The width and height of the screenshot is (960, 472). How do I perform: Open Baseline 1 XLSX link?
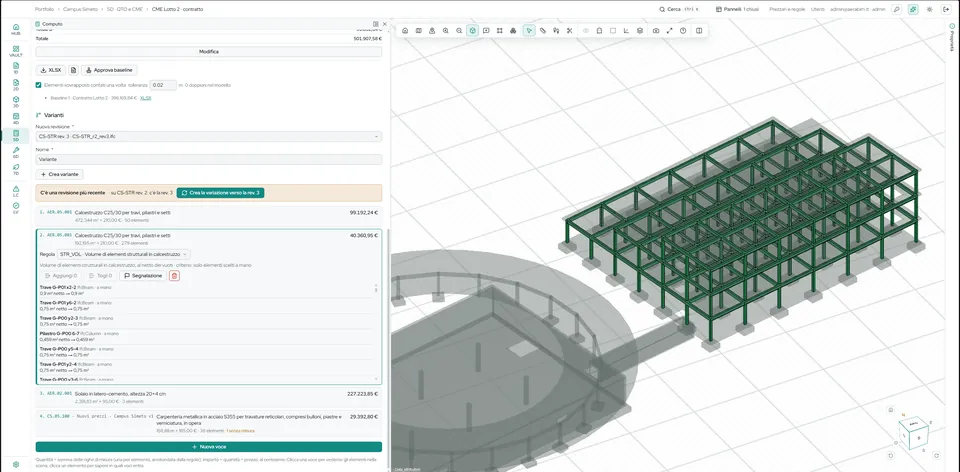(x=146, y=98)
